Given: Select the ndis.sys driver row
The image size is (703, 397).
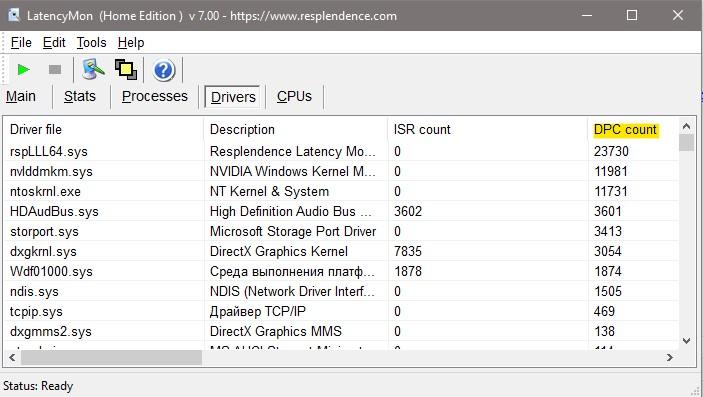Looking at the screenshot, I should click(341, 292).
